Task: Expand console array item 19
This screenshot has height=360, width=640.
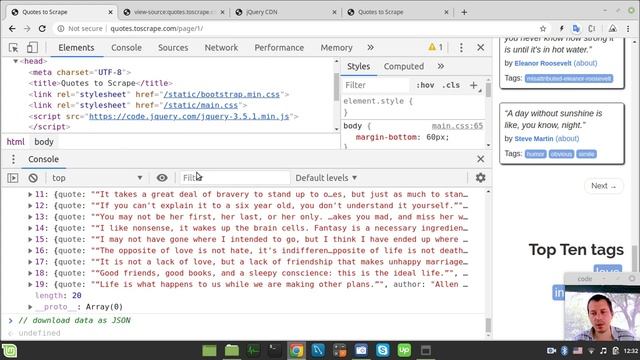Action: (30, 284)
